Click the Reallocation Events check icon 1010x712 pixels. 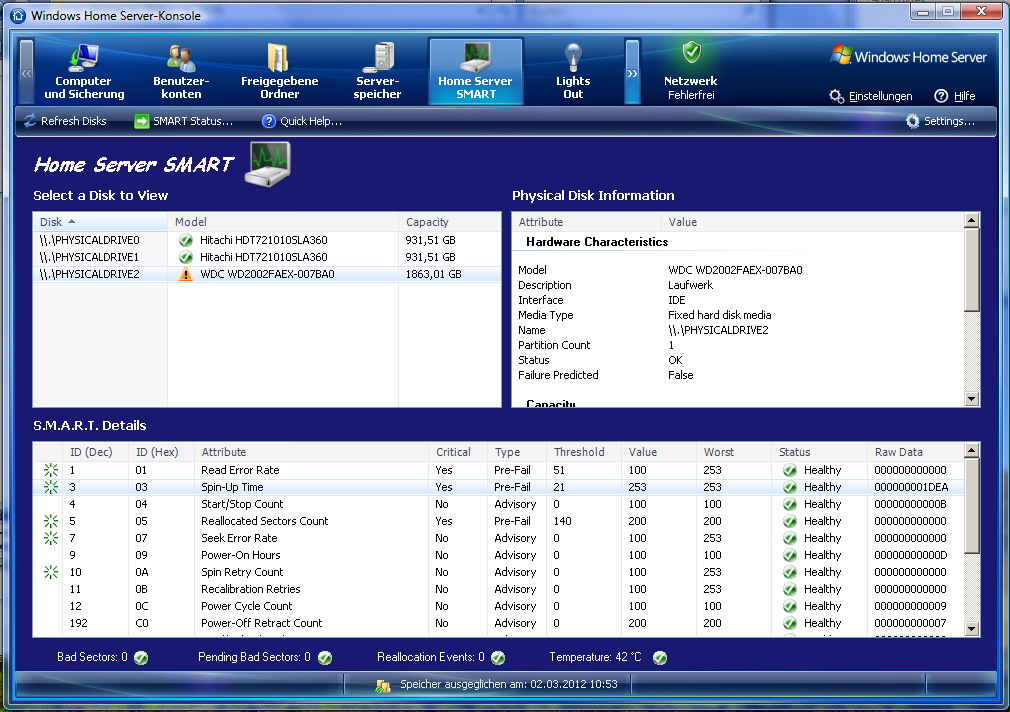tap(498, 657)
